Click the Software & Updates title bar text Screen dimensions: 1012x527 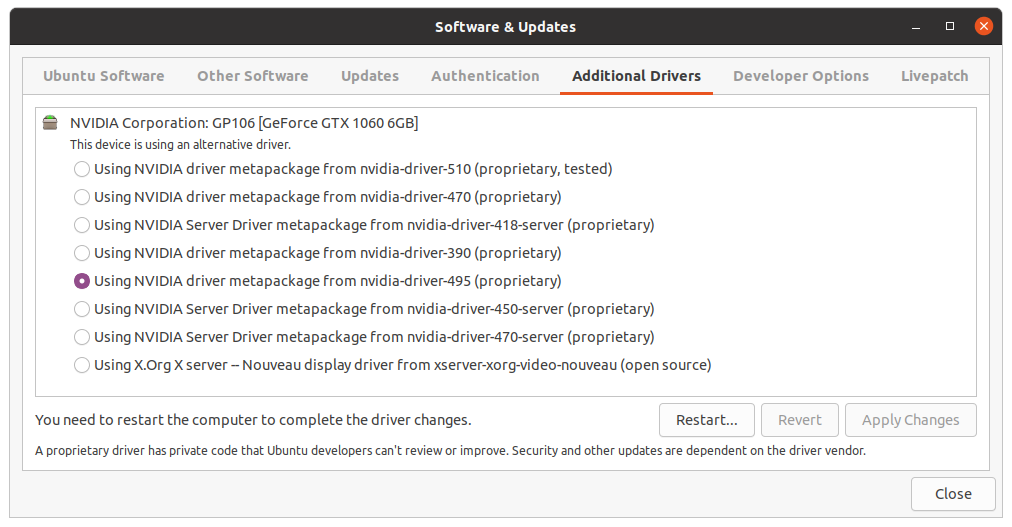point(505,27)
